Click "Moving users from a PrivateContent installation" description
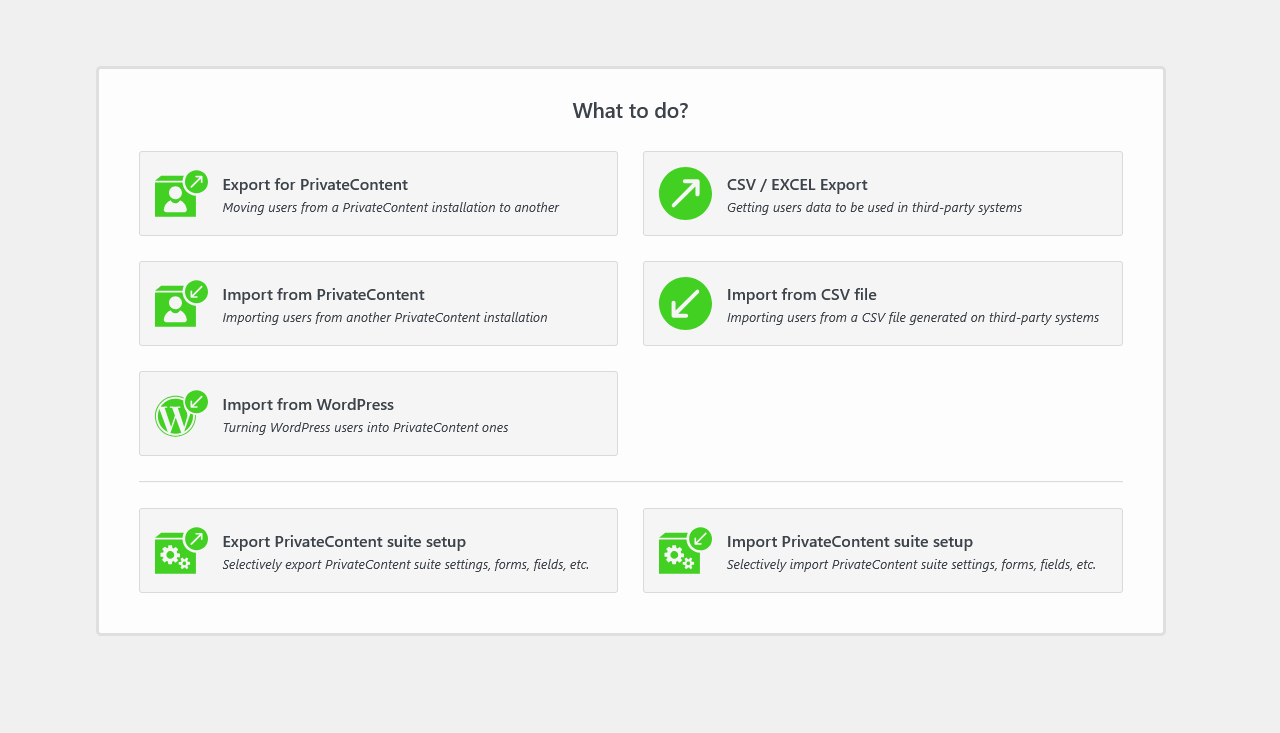Viewport: 1280px width, 733px height. (x=390, y=208)
